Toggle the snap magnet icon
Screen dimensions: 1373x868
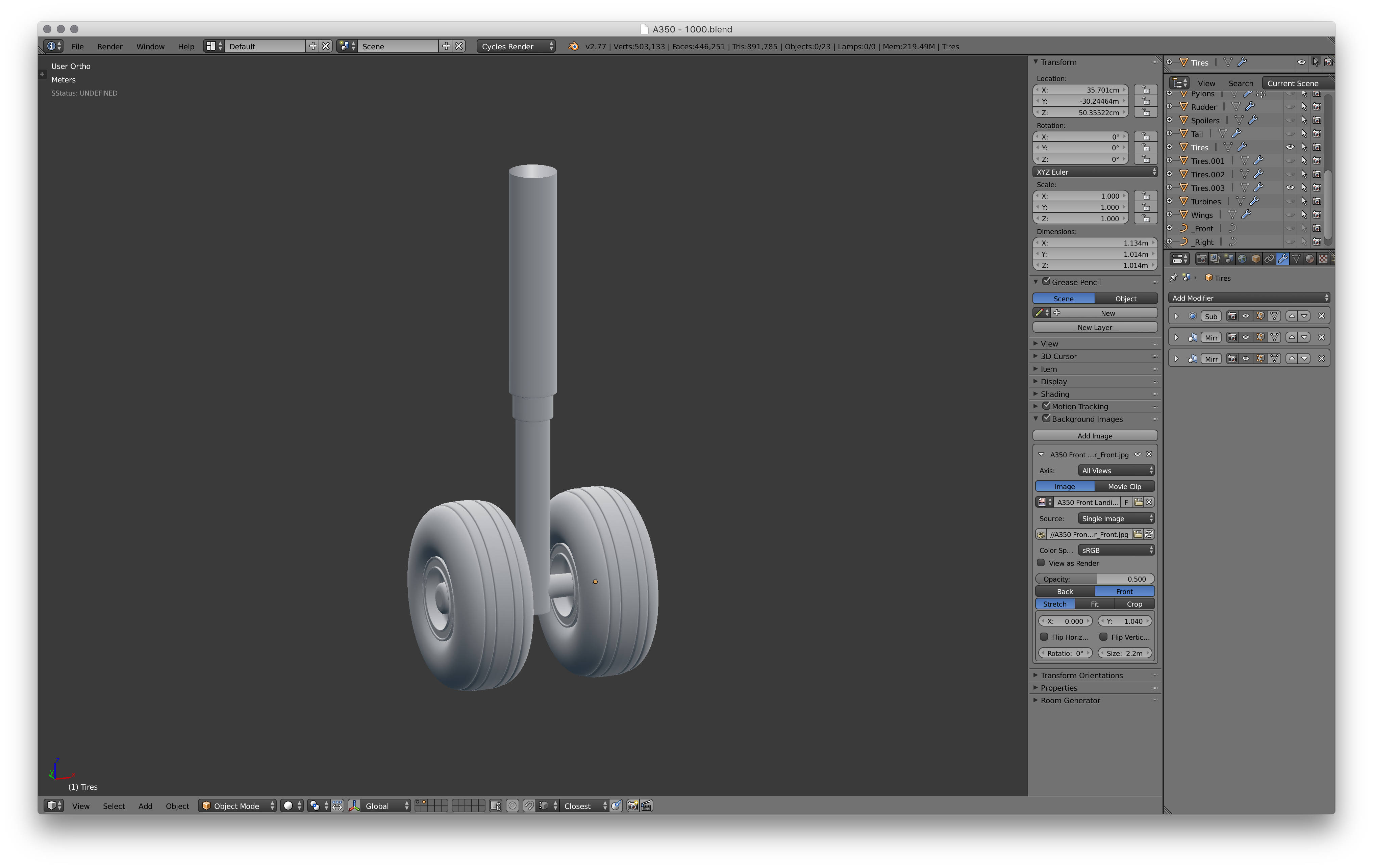529,806
